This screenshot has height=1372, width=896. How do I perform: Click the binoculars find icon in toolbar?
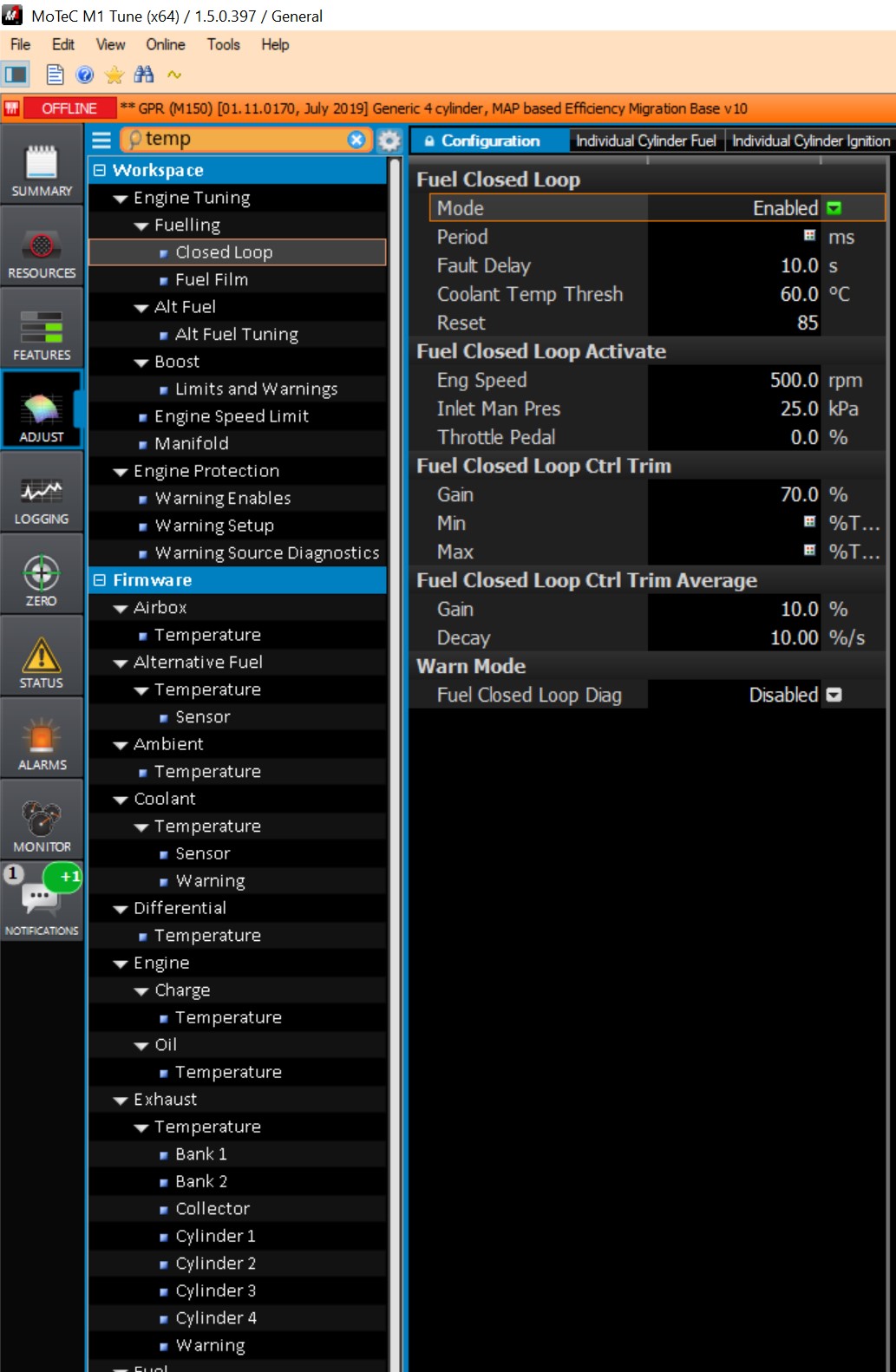[x=144, y=75]
